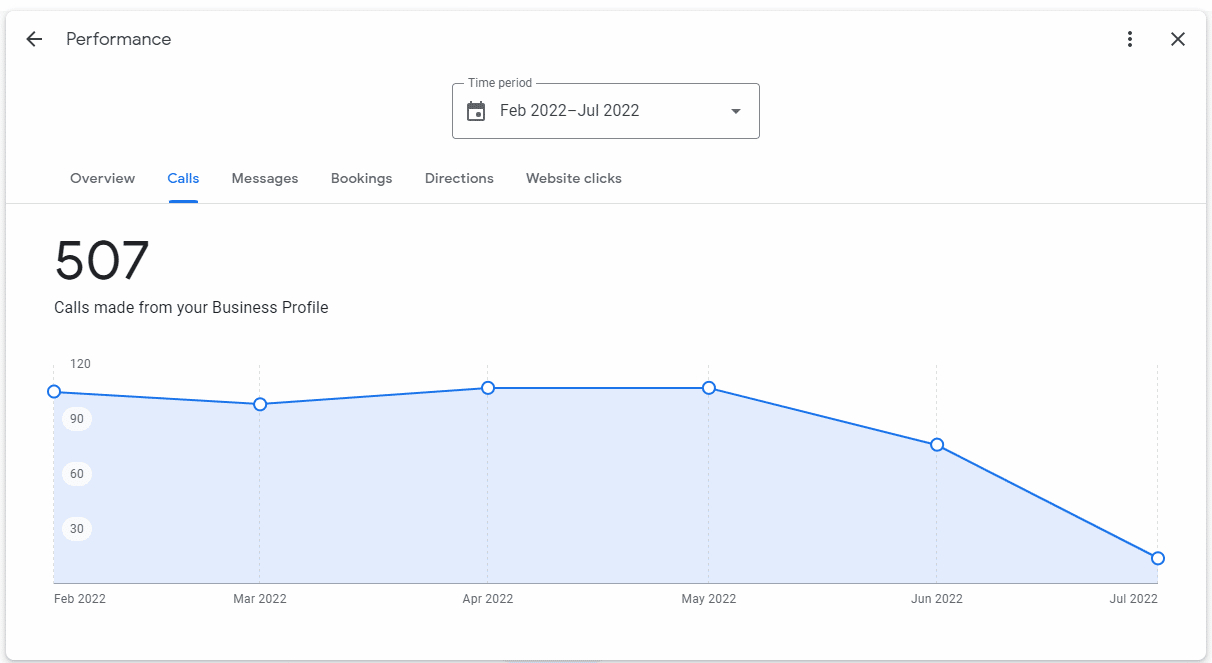Viewport: 1212px width, 663px height.
Task: Go to the Bookings tab
Action: click(x=361, y=178)
